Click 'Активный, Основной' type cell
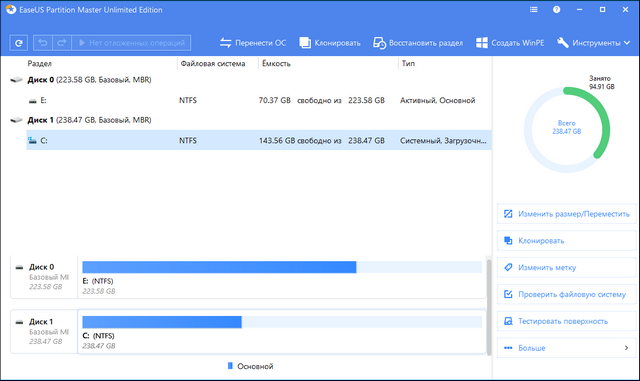The image size is (640, 381). [438, 100]
